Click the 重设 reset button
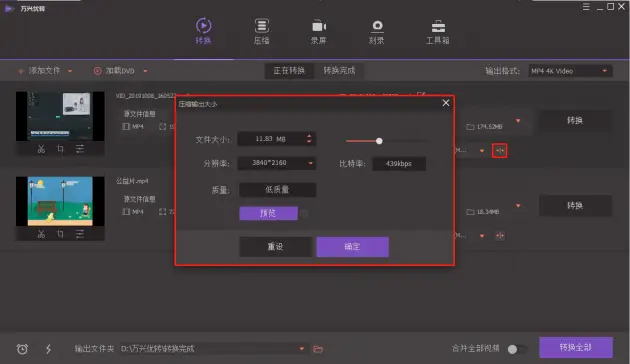Image resolution: width=630 pixels, height=364 pixels. (275, 246)
